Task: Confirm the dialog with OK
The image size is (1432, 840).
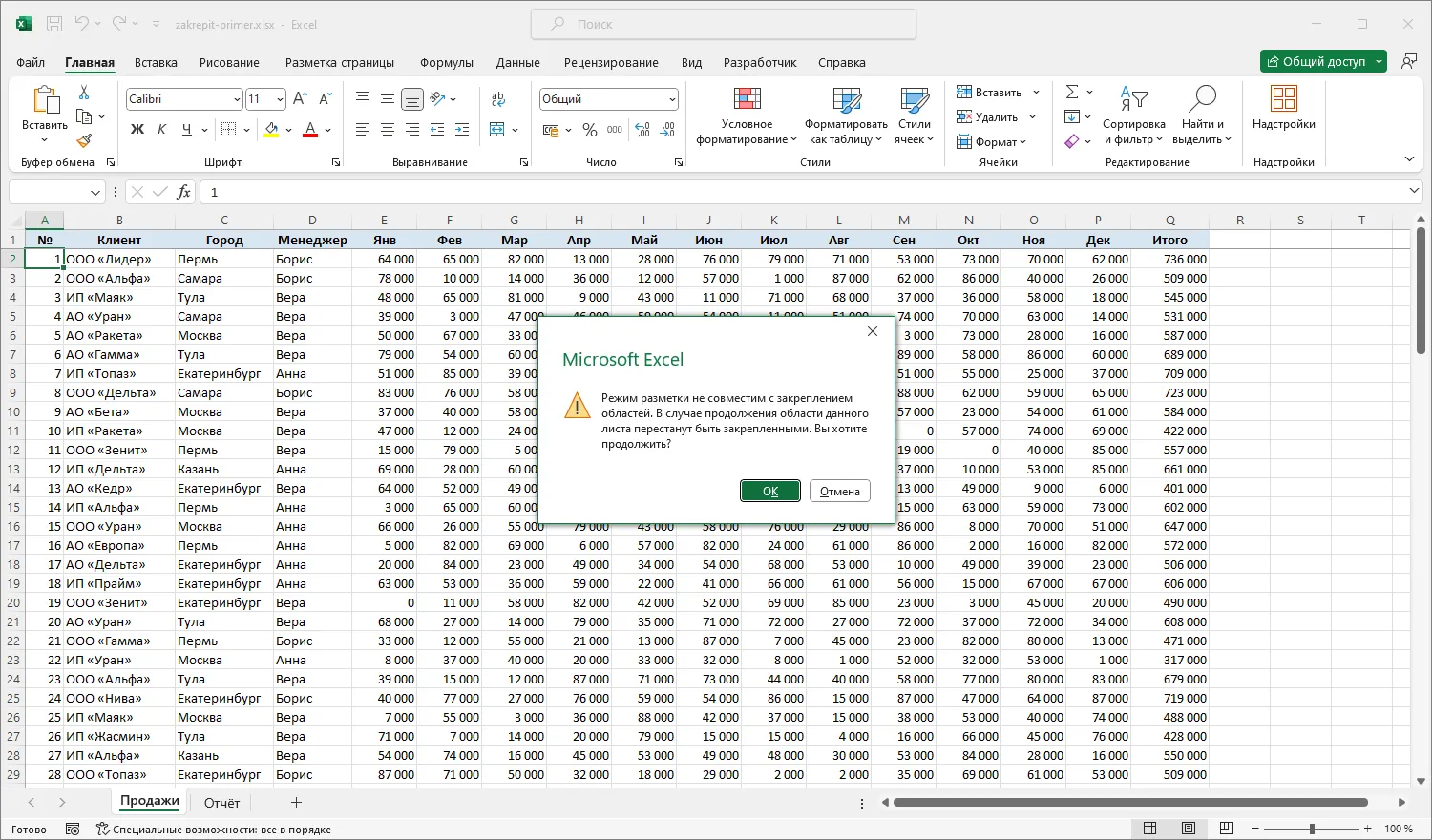Action: (770, 491)
